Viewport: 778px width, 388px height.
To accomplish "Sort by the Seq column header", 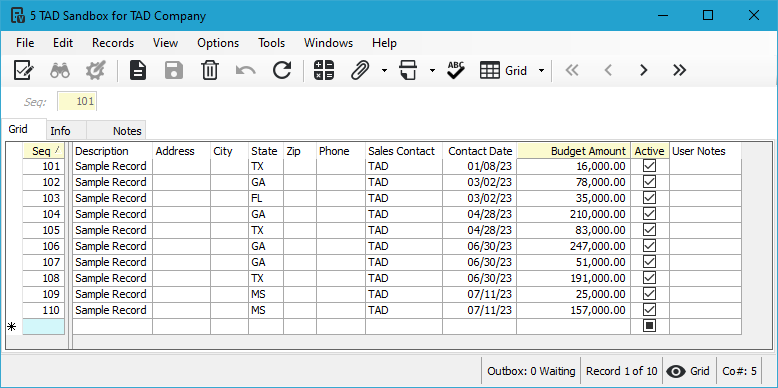I will coord(44,151).
